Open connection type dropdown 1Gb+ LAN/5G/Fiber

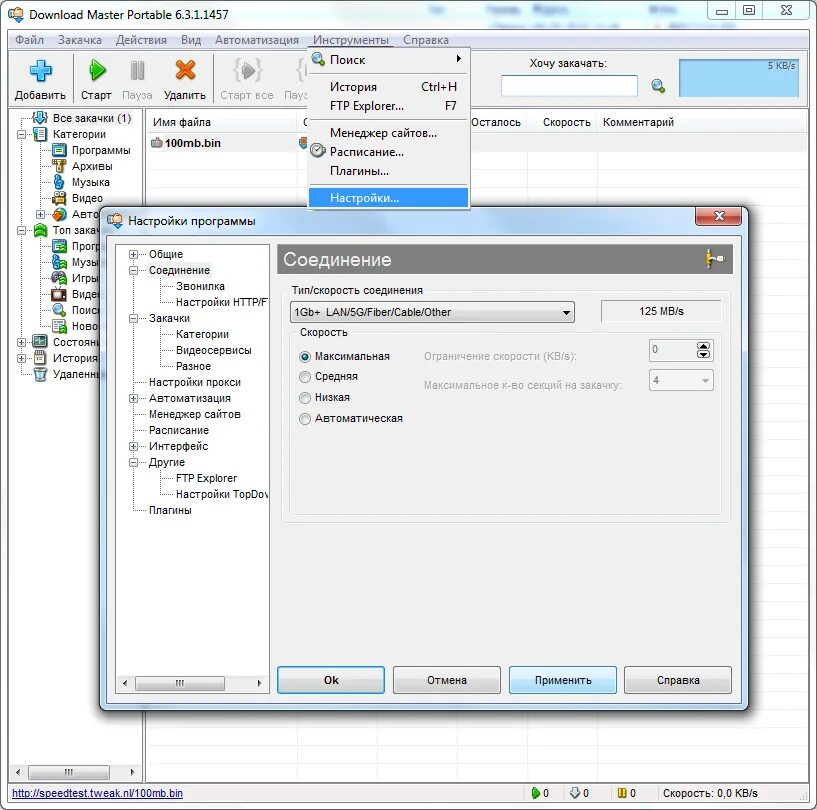coord(432,312)
